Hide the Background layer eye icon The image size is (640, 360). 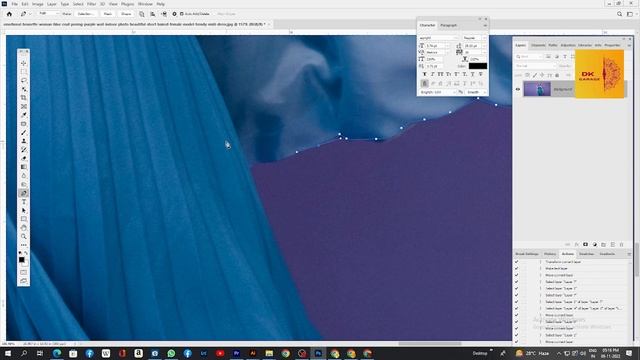click(x=518, y=89)
